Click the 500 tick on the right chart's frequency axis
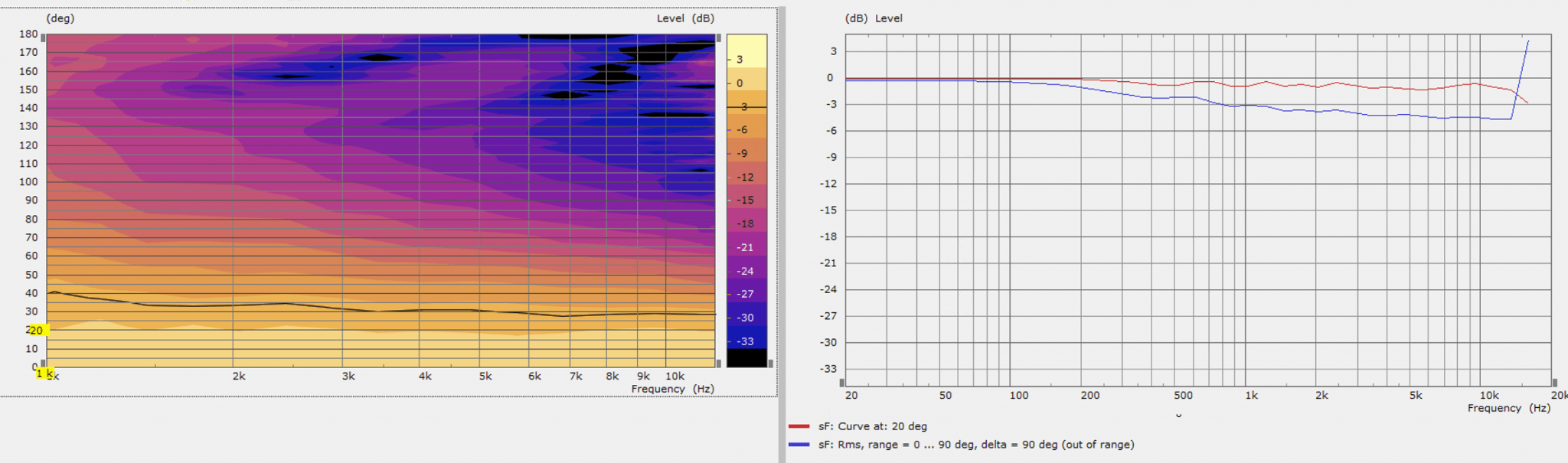Viewport: 1568px width, 463px height. 1184,396
